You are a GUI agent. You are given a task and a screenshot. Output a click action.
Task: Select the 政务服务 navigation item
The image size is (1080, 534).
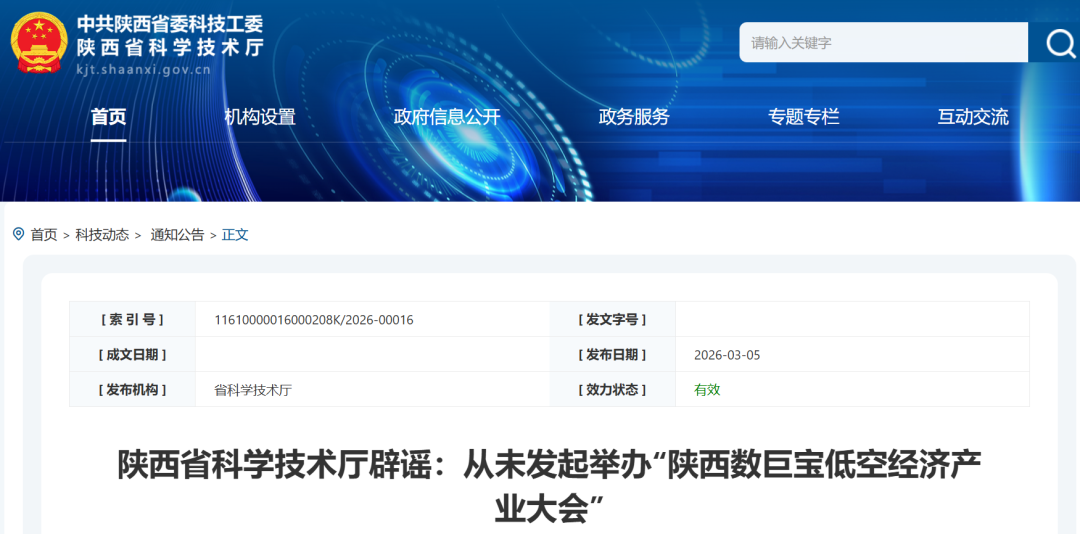633,117
